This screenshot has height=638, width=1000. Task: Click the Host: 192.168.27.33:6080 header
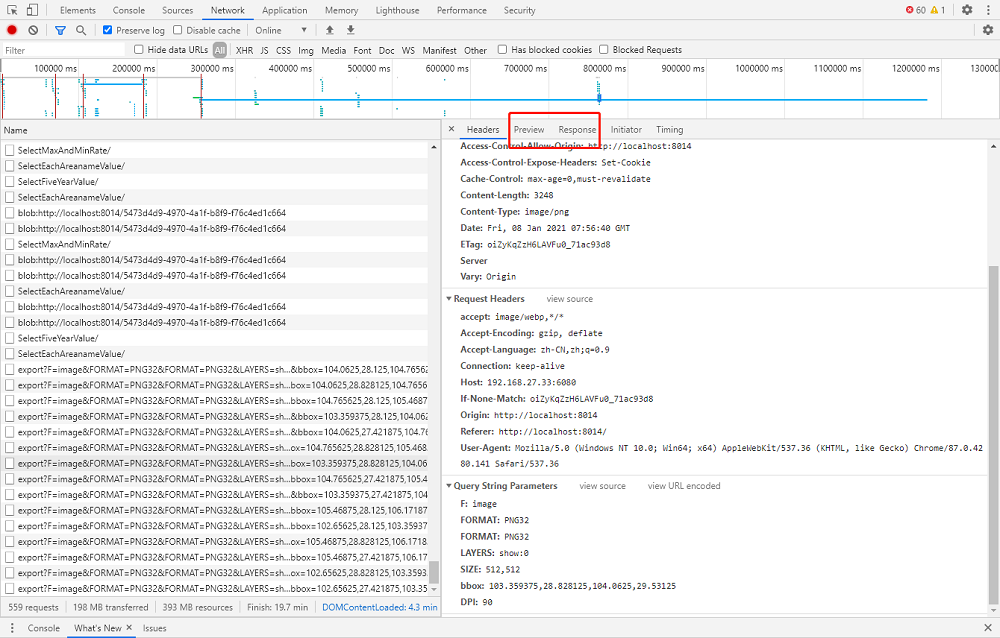[x=518, y=382]
